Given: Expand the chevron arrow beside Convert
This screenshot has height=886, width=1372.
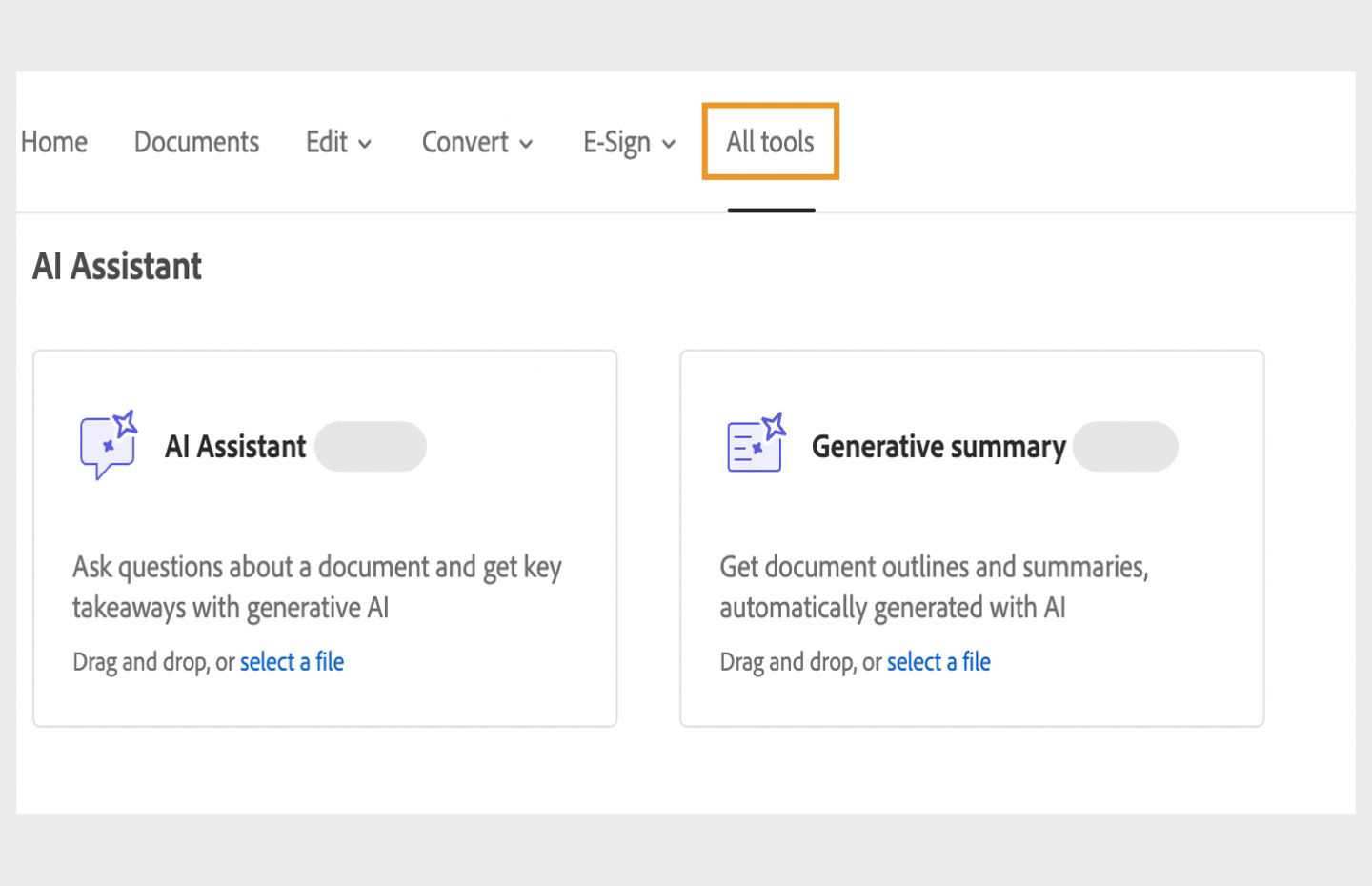Looking at the screenshot, I should 526,144.
